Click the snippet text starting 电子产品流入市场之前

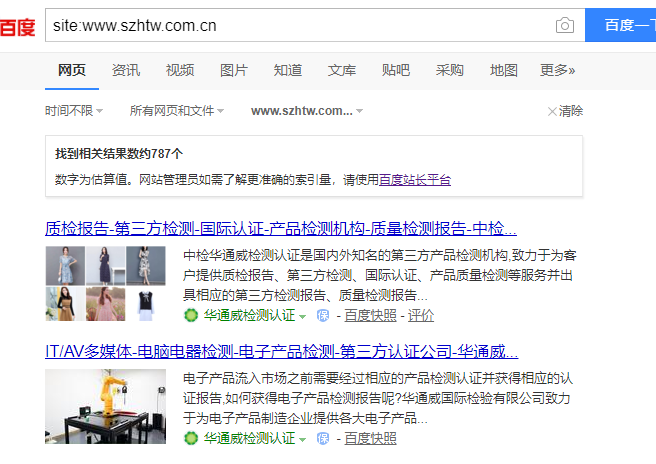(378, 398)
